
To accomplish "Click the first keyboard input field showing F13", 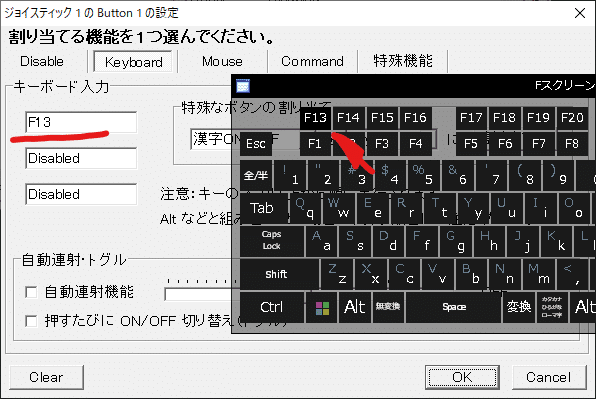I will coord(81,122).
